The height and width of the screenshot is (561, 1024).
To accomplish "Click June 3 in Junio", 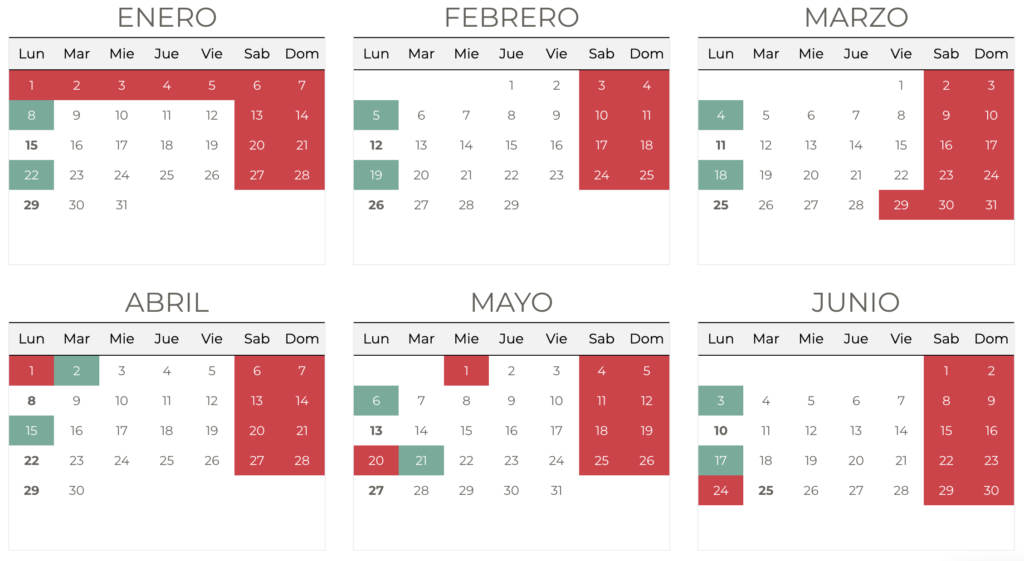I will coord(720,401).
